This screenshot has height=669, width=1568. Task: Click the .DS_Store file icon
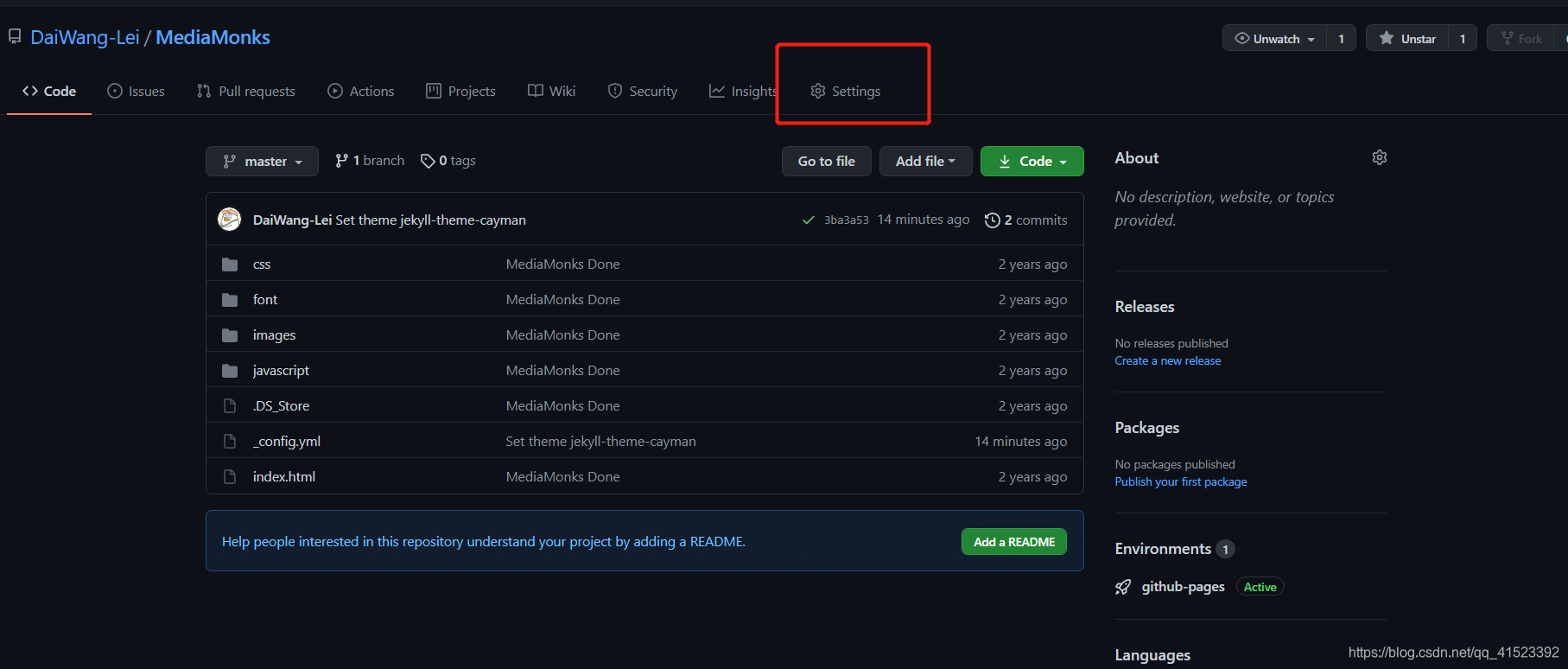click(x=230, y=406)
